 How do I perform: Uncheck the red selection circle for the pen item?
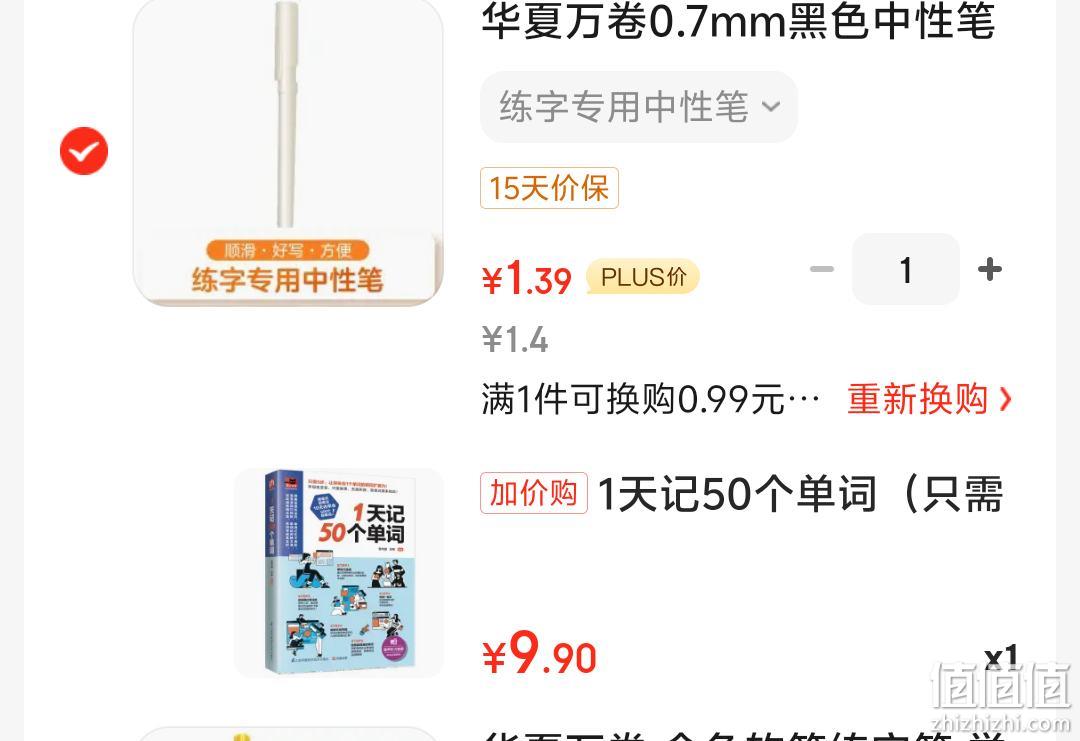tap(84, 151)
